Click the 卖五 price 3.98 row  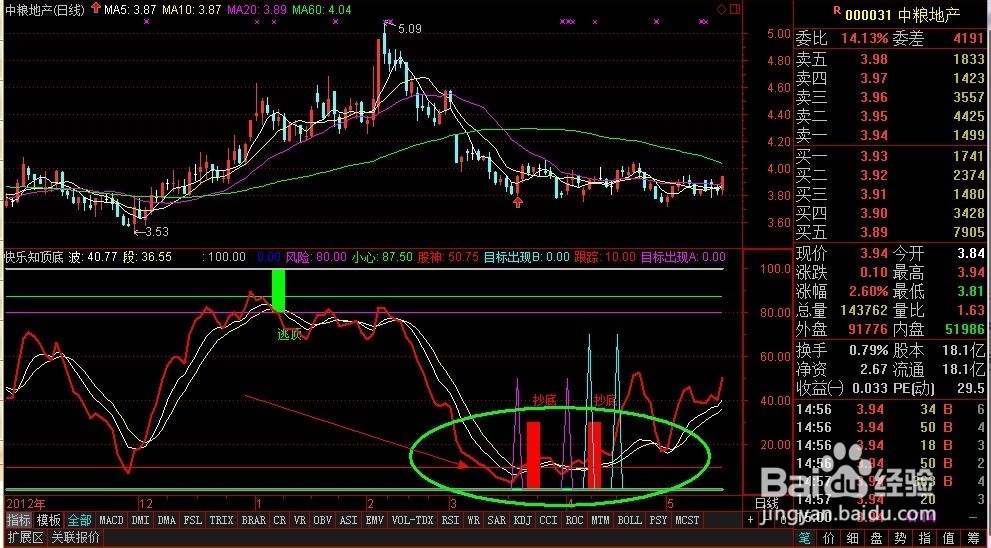coord(889,59)
